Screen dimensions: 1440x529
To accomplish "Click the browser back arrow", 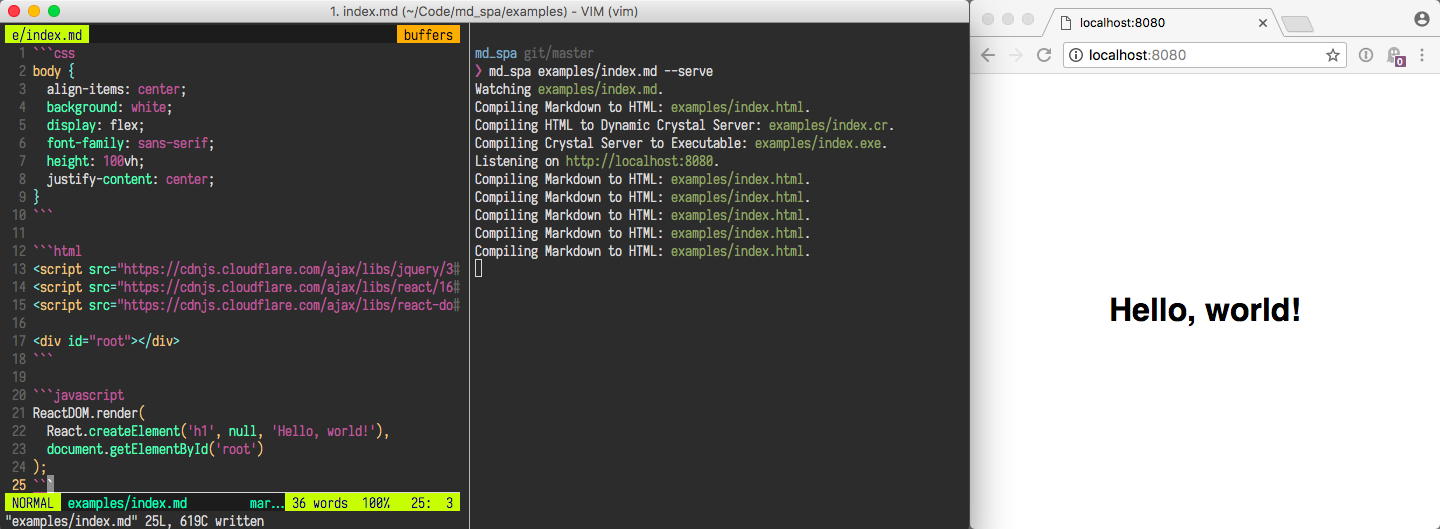I will pyautogui.click(x=988, y=55).
